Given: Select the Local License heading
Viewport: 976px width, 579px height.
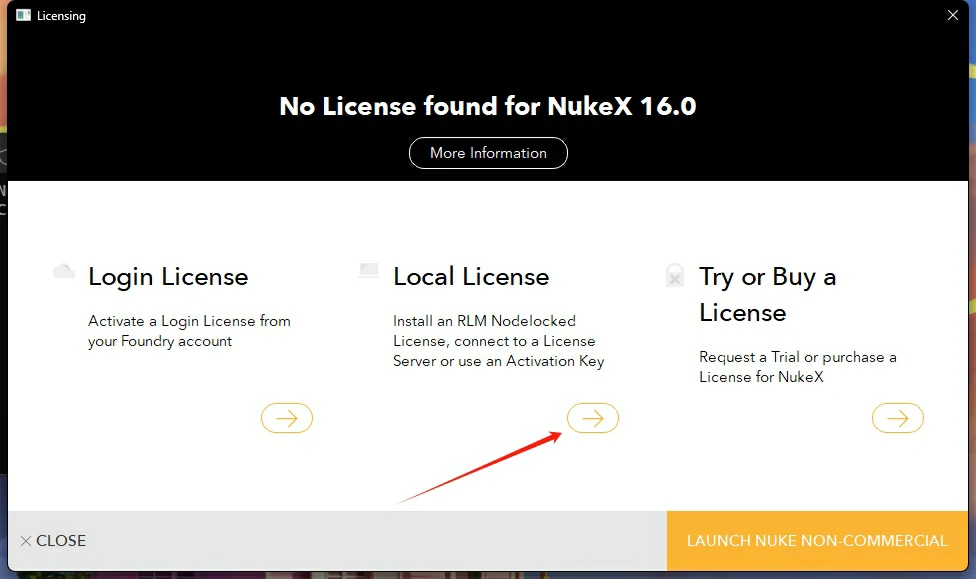Looking at the screenshot, I should click(x=471, y=277).
